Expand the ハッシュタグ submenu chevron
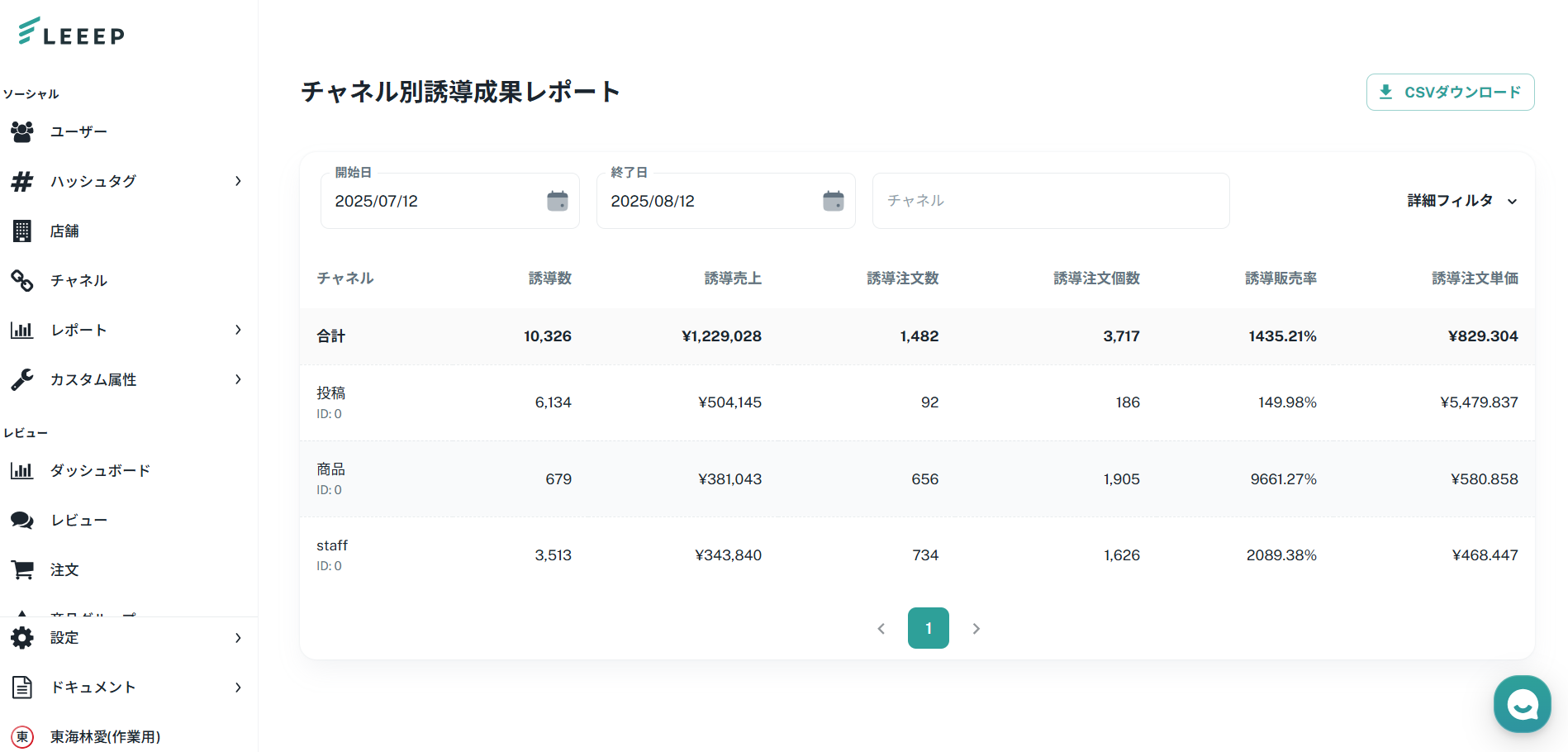 238,181
